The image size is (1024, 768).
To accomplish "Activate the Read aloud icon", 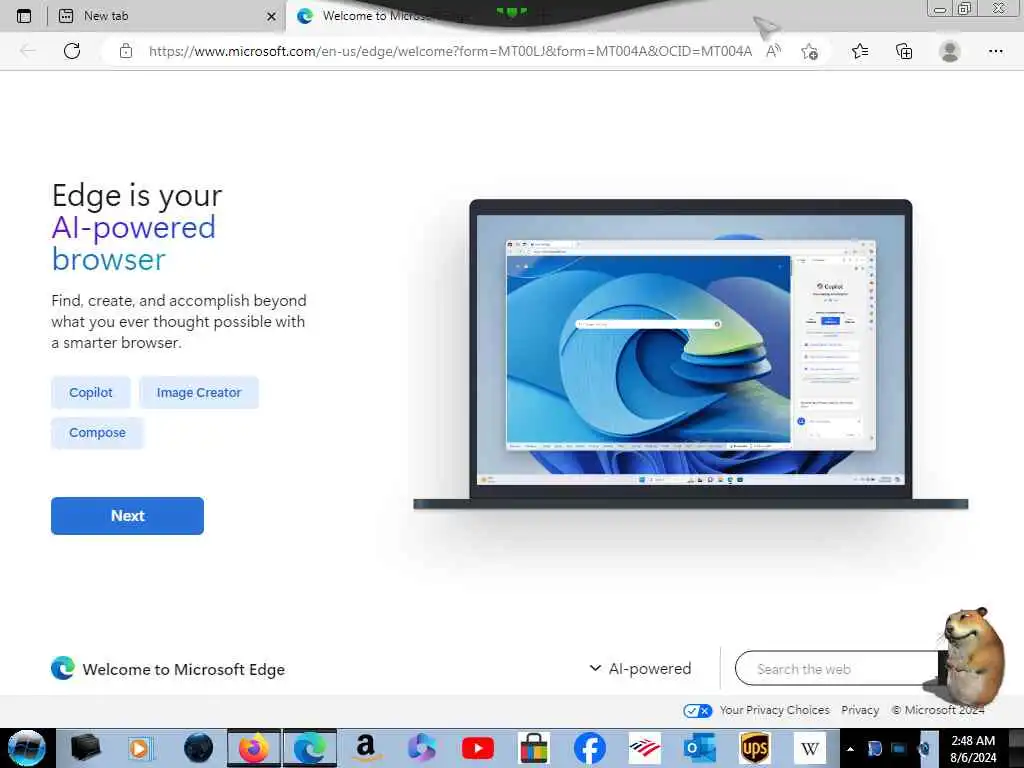I will [773, 51].
